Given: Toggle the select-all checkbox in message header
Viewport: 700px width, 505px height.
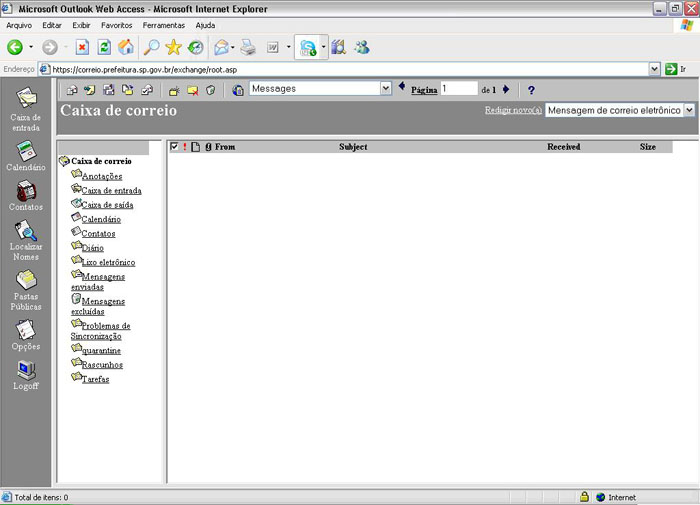Looking at the screenshot, I should [x=174, y=146].
